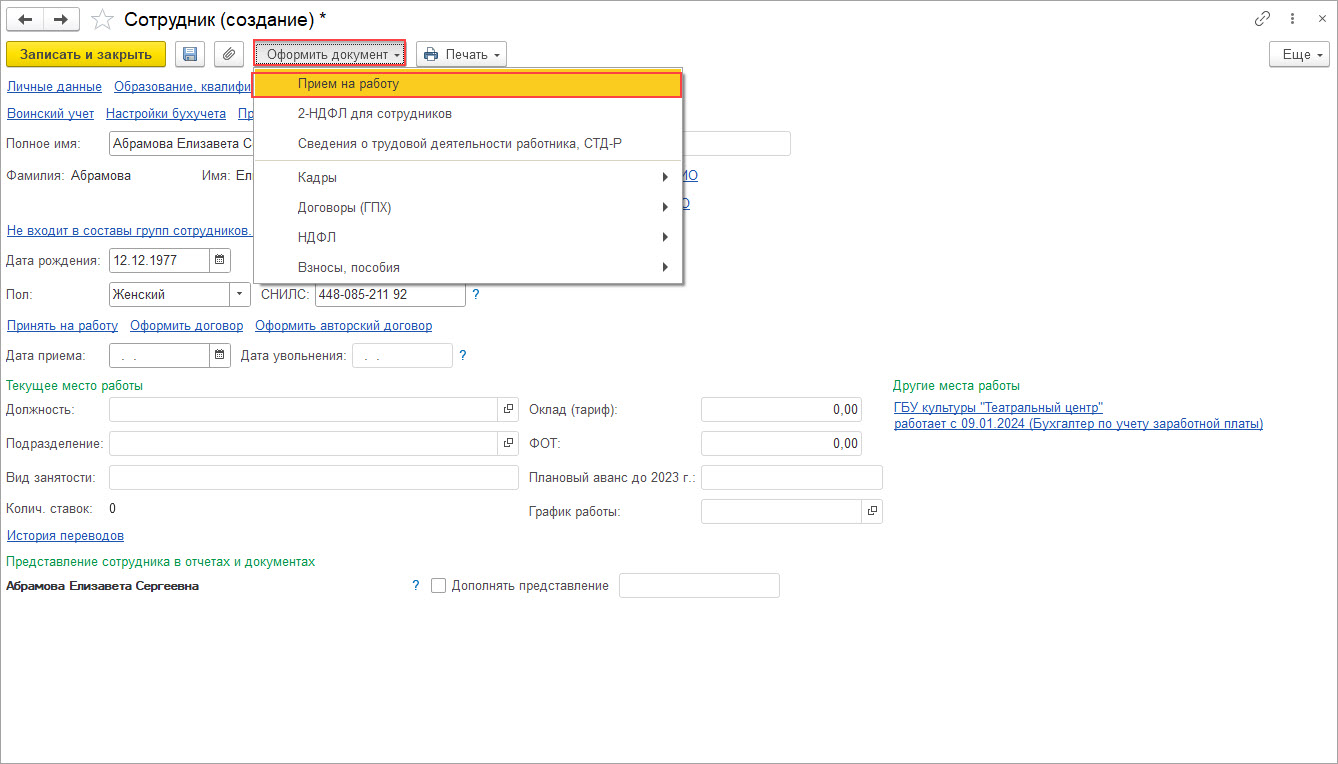The image size is (1338, 764).
Task: Expand the НДФЛ submenu
Action: [x=468, y=238]
